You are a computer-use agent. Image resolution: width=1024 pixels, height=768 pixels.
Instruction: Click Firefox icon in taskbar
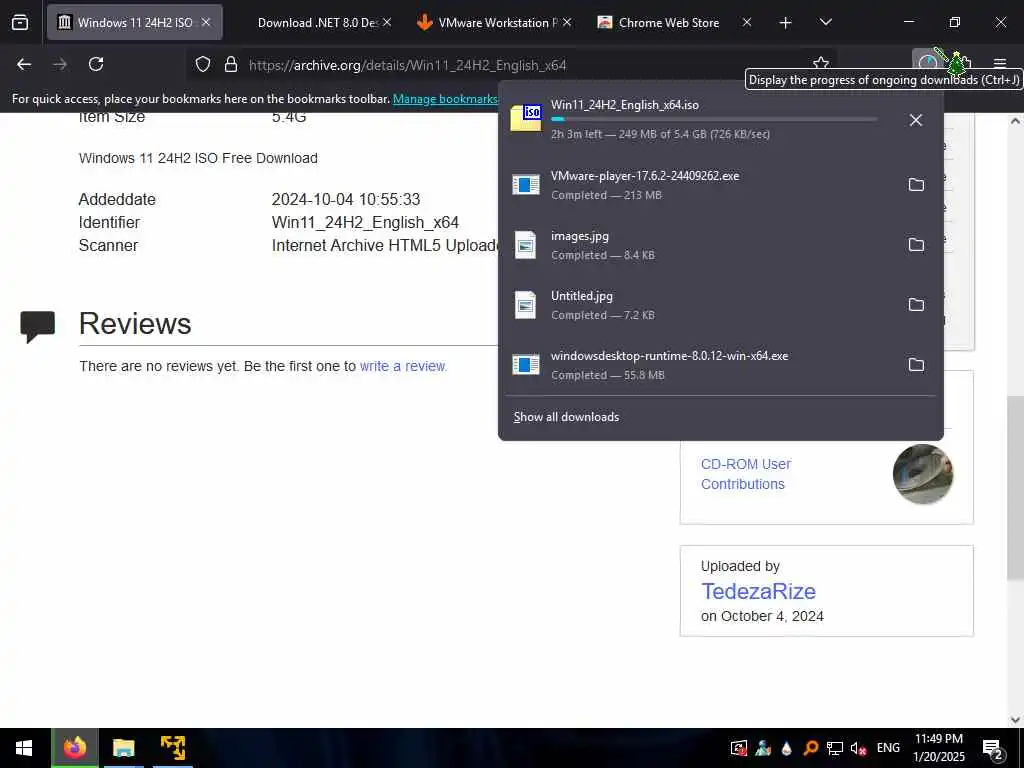click(x=74, y=748)
